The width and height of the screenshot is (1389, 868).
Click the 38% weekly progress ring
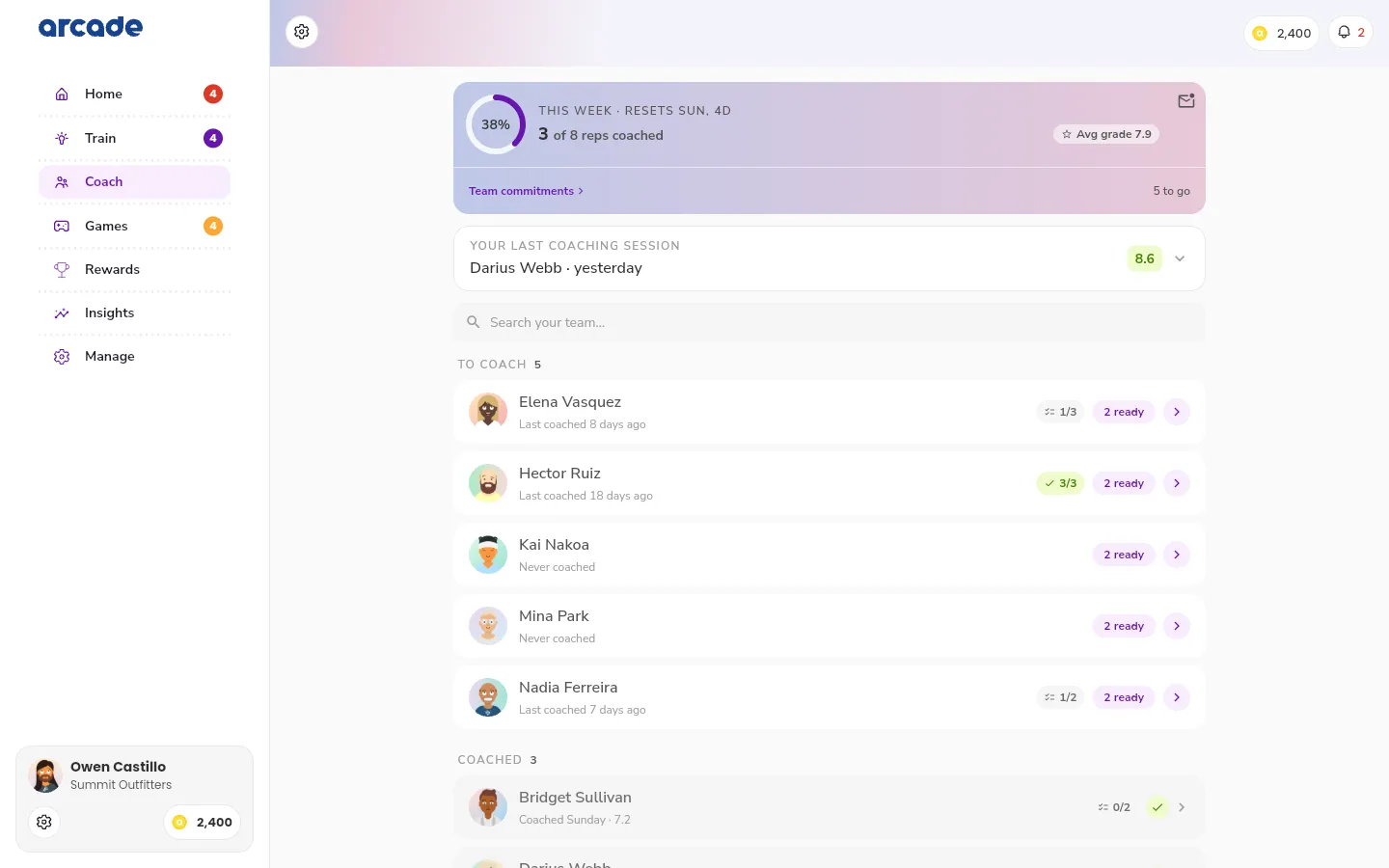pyautogui.click(x=496, y=124)
